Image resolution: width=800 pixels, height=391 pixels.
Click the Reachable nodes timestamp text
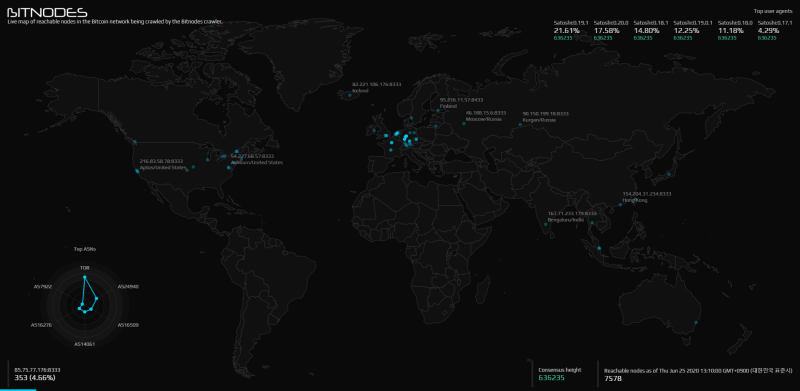click(698, 371)
